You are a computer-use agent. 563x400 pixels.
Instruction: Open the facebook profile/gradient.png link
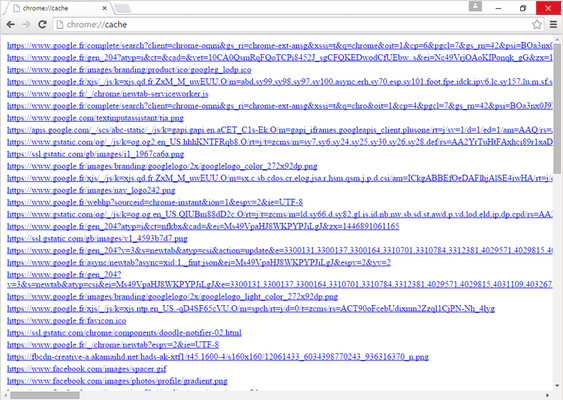coord(117,381)
